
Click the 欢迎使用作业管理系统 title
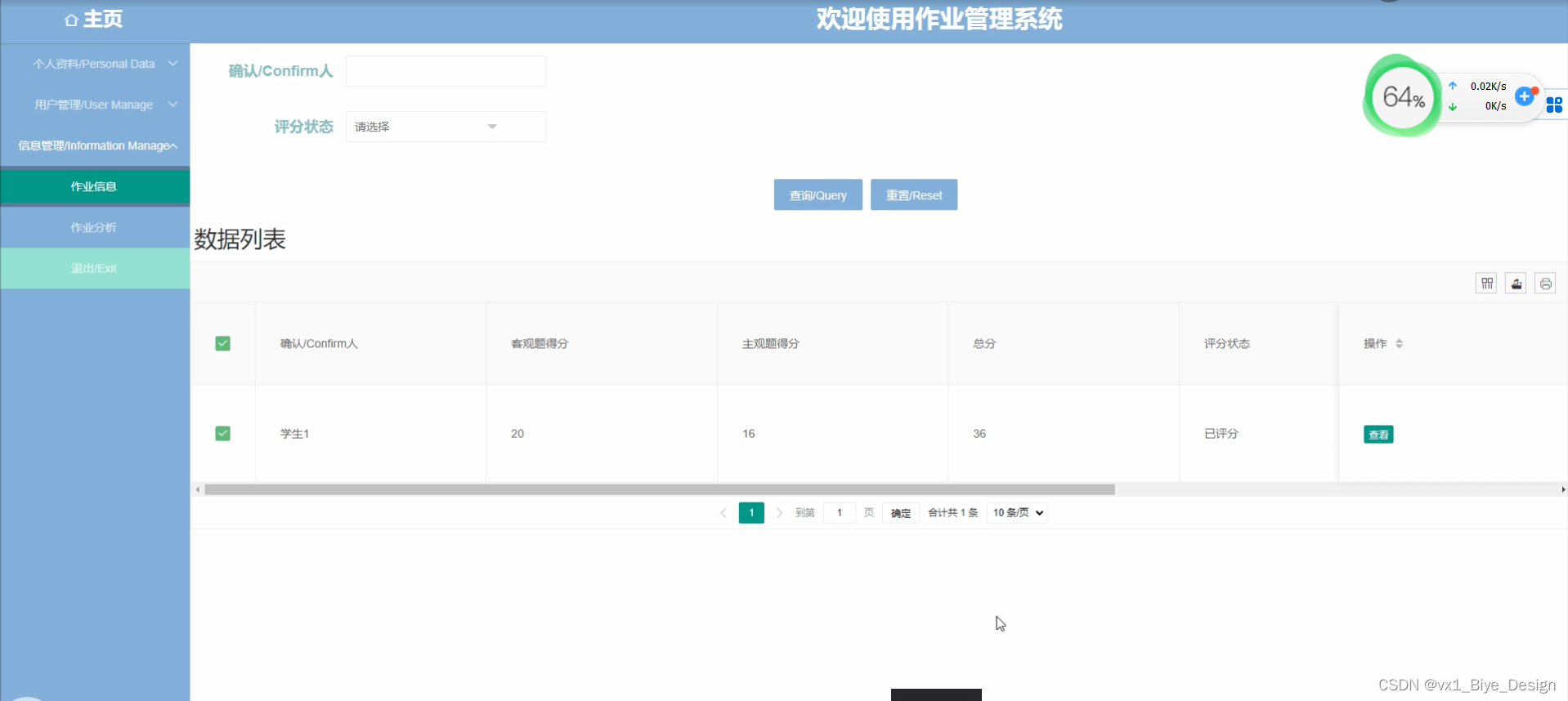pyautogui.click(x=939, y=19)
